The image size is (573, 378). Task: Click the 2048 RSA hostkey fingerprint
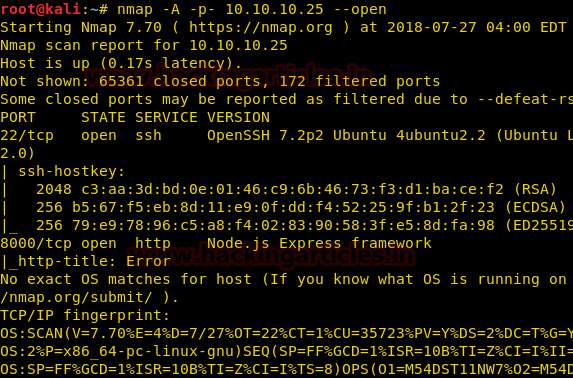(x=296, y=189)
